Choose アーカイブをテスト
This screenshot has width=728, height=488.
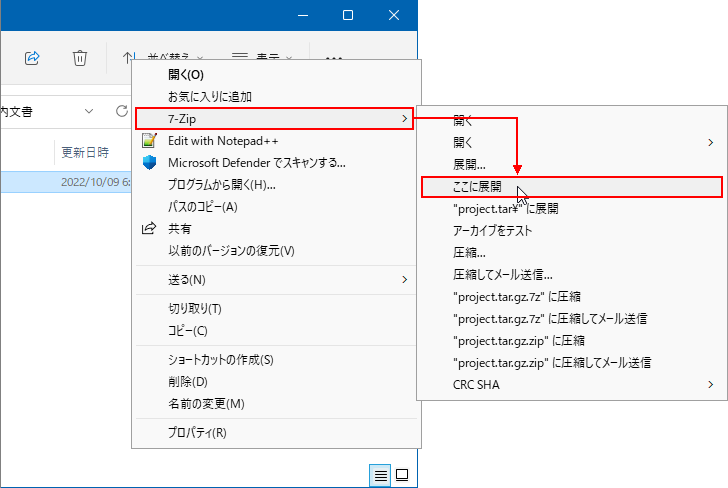coord(572,230)
